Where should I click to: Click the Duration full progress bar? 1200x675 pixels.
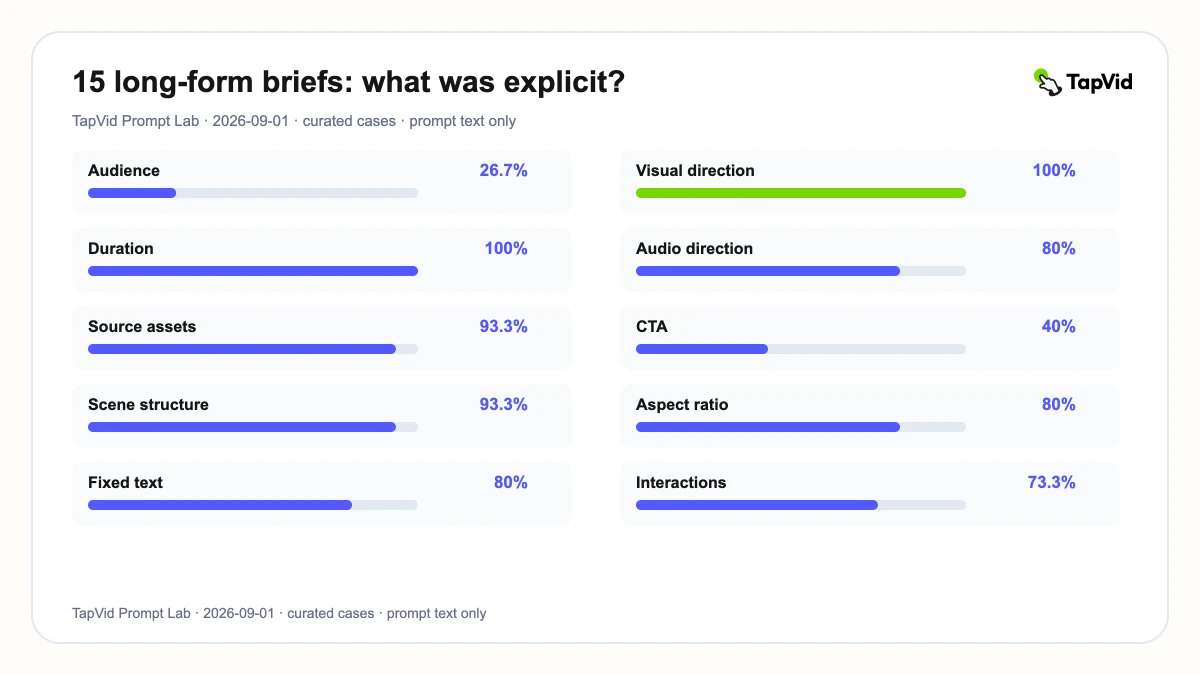coord(253,271)
